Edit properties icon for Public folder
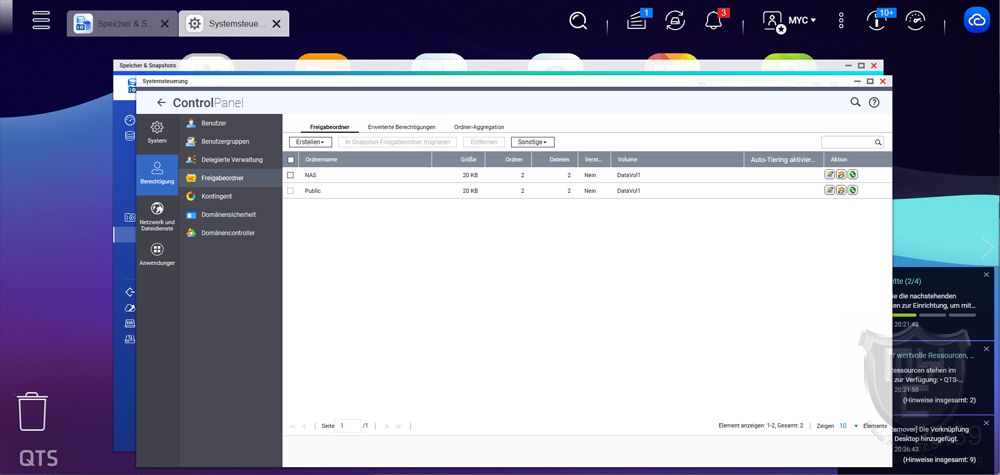Image resolution: width=1000 pixels, height=475 pixels. [x=829, y=190]
